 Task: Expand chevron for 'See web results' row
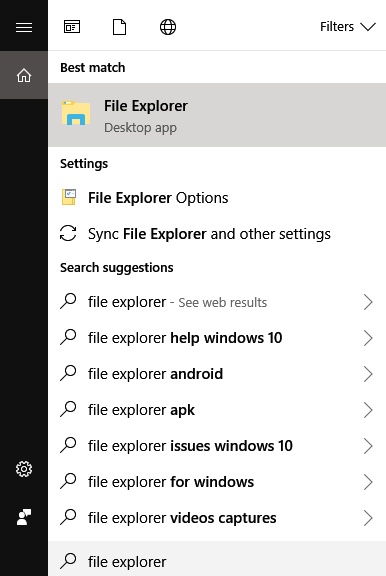click(x=368, y=302)
